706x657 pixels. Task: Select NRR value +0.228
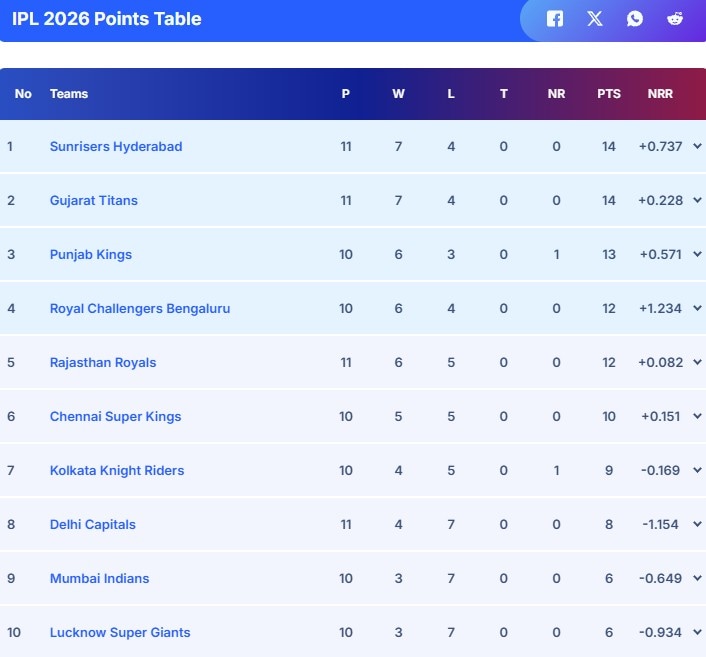point(660,200)
